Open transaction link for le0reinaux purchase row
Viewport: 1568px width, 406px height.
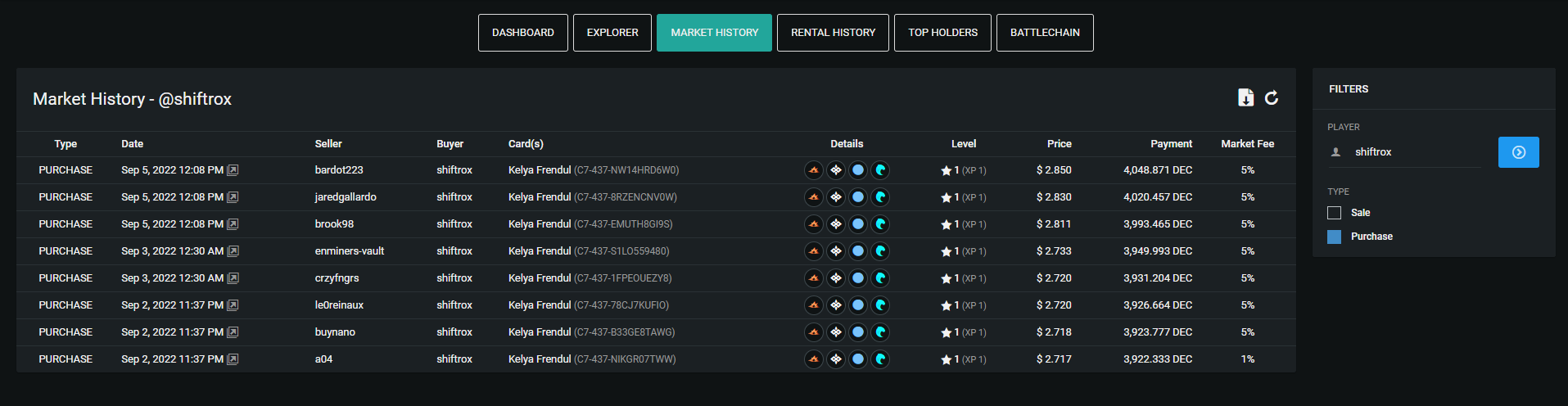233,305
